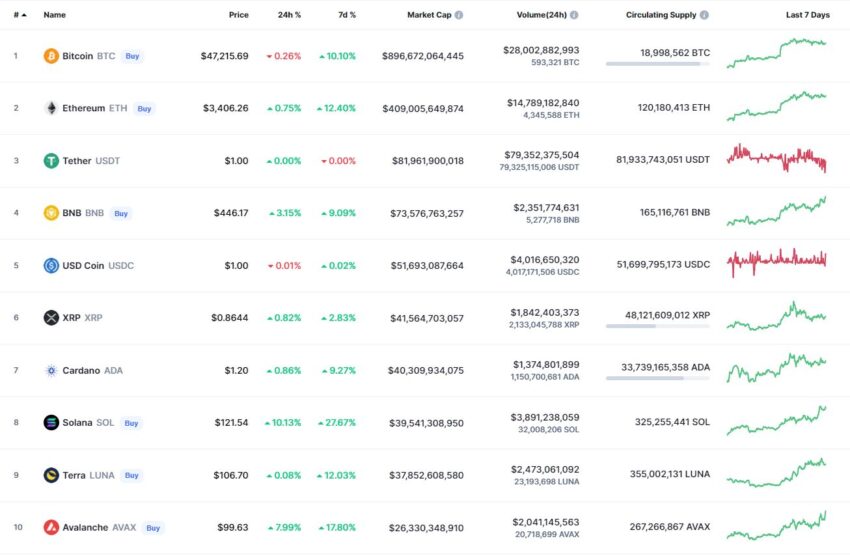Click Terra price $106.70
Image resolution: width=850 pixels, height=556 pixels.
tap(231, 475)
